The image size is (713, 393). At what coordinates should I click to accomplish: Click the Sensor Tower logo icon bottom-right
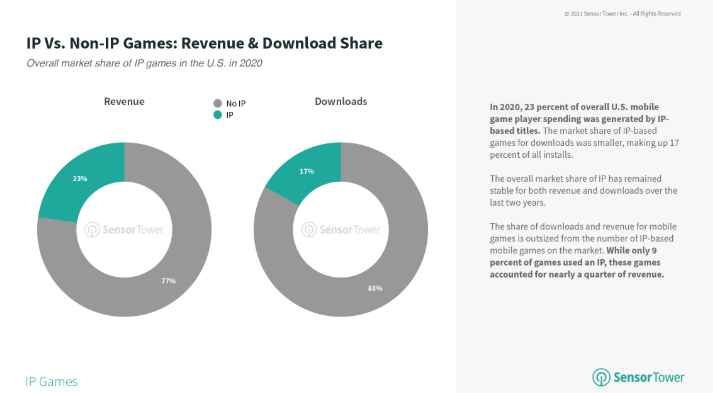(601, 377)
